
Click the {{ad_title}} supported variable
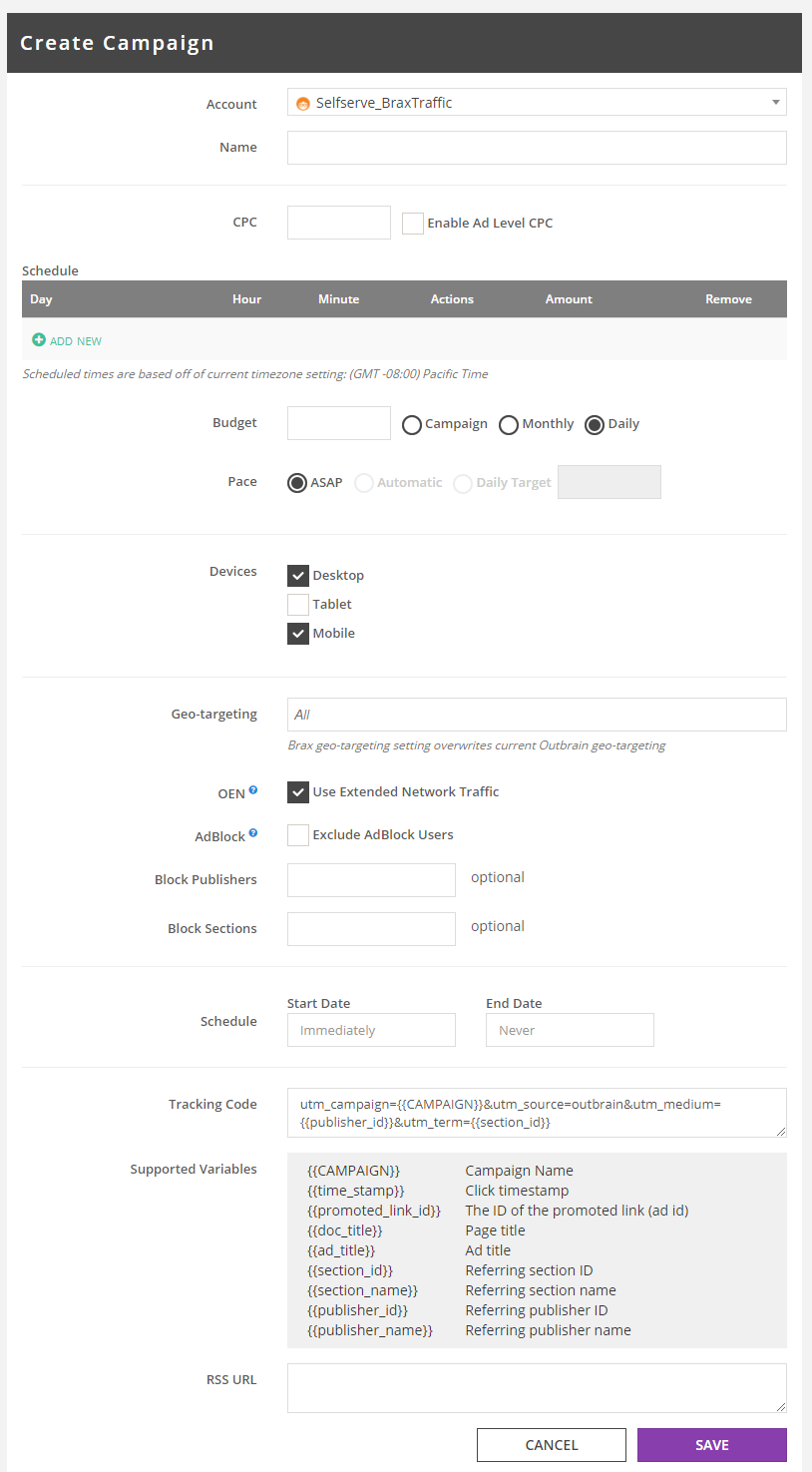[341, 1250]
